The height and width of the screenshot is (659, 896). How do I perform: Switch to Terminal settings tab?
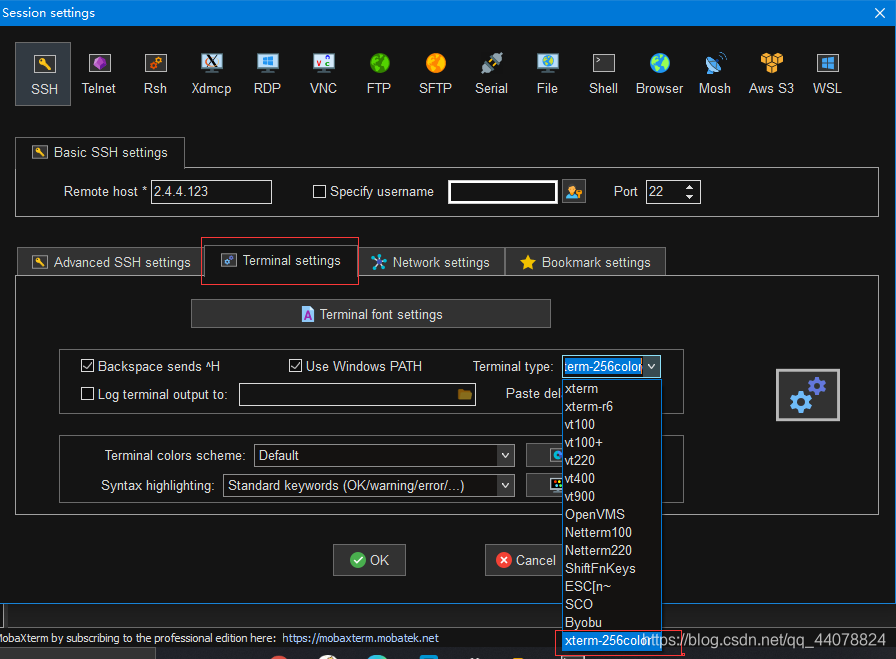[x=280, y=261]
